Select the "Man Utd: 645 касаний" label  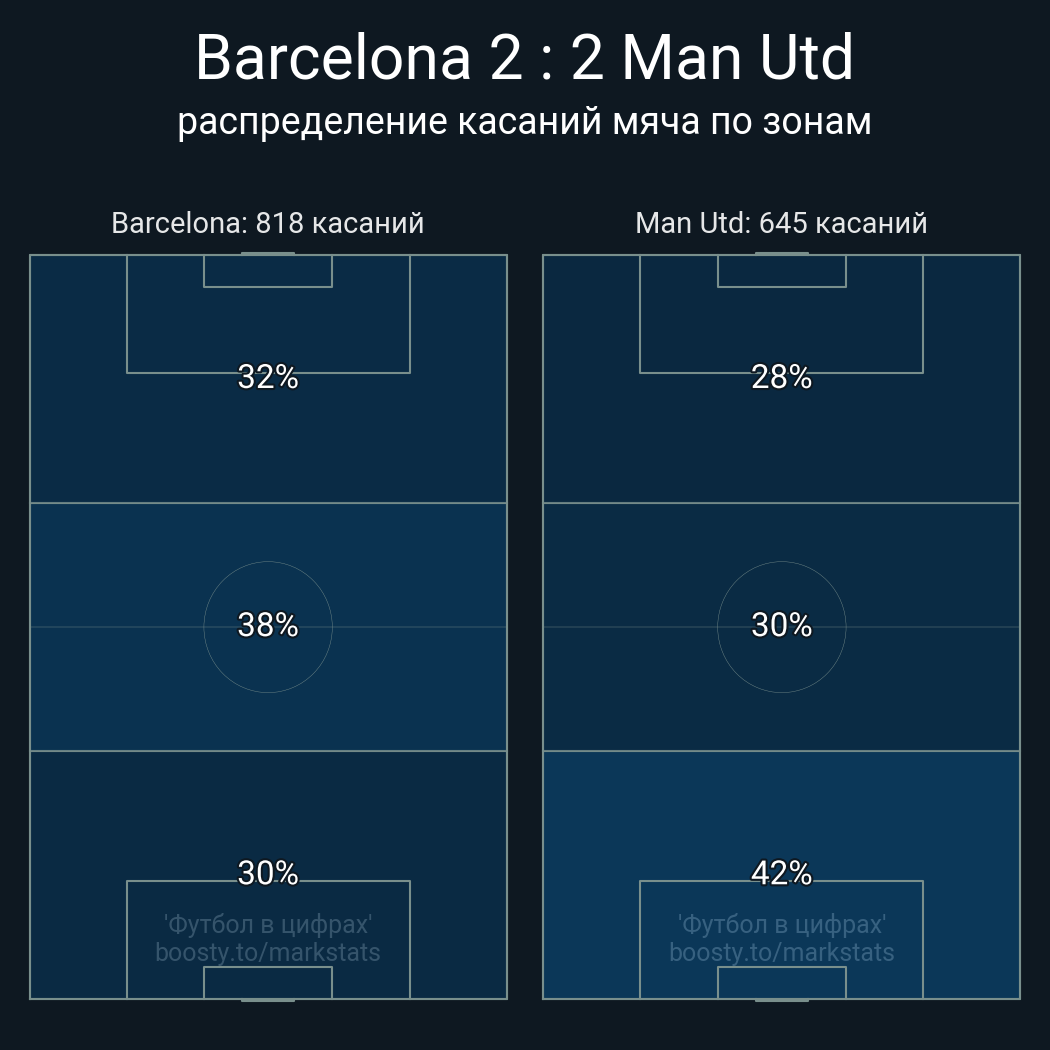click(781, 223)
